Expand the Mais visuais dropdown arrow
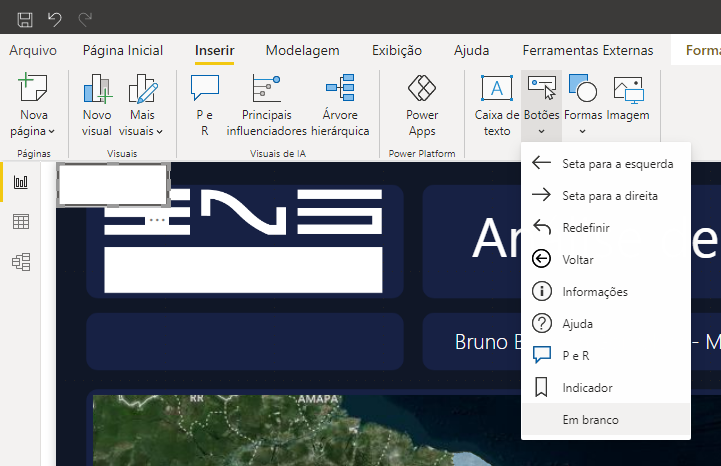721x466 pixels. 160,132
